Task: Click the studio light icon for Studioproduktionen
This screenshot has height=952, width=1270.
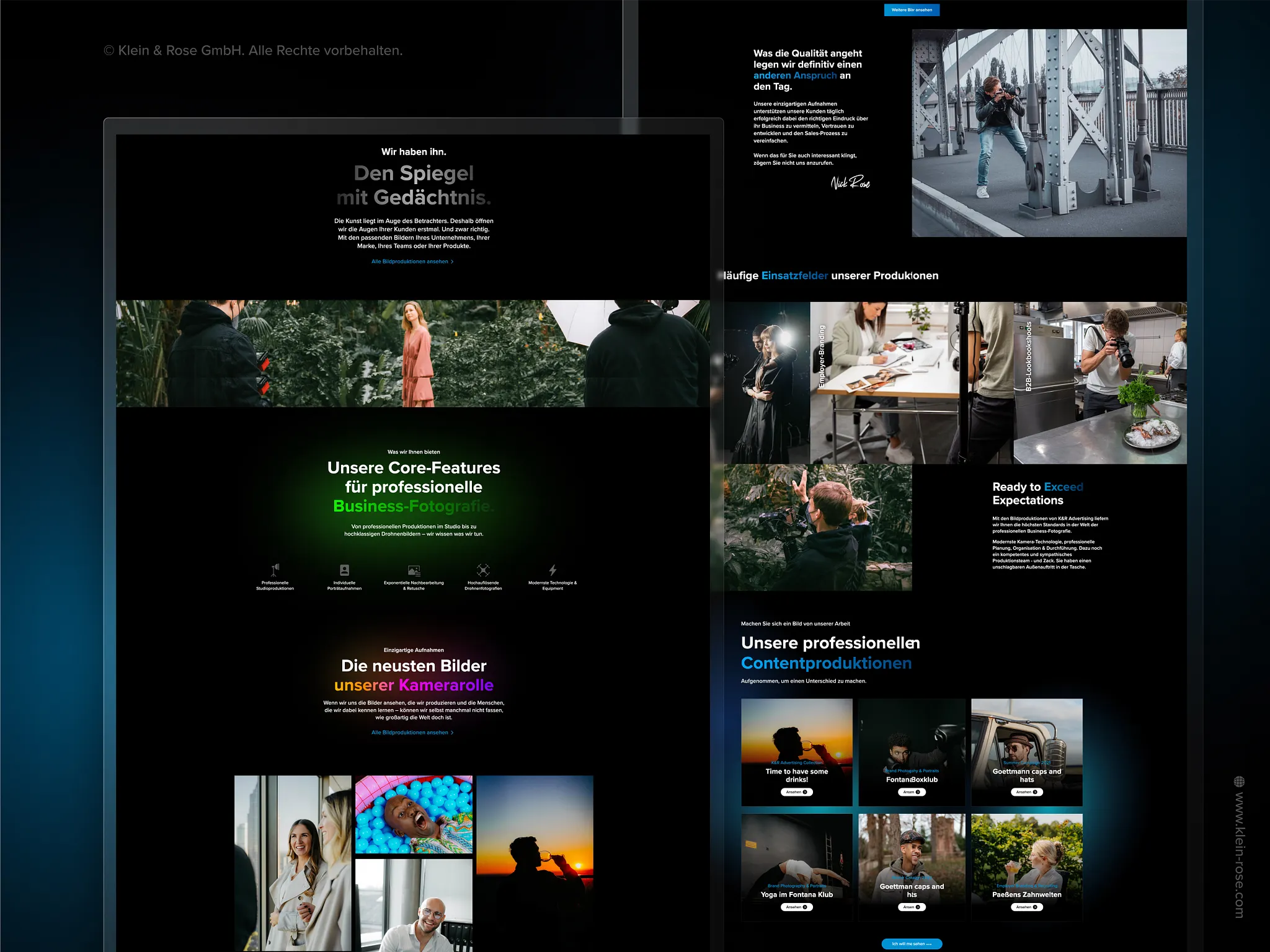Action: pos(275,570)
